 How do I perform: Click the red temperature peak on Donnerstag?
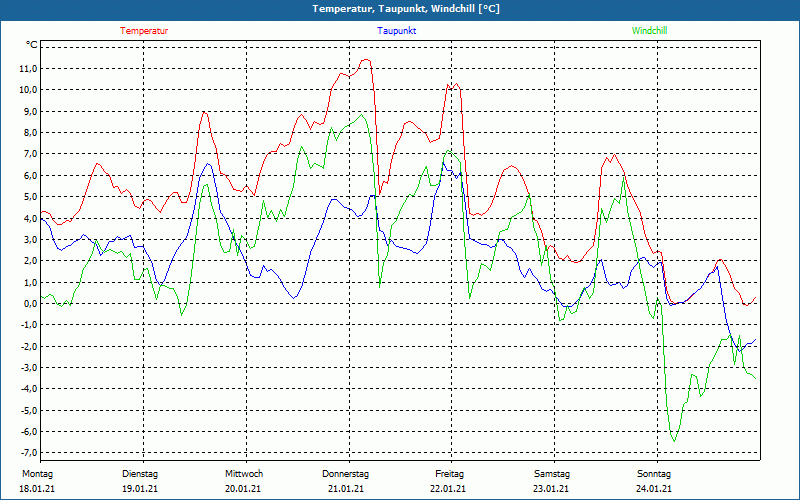366,60
